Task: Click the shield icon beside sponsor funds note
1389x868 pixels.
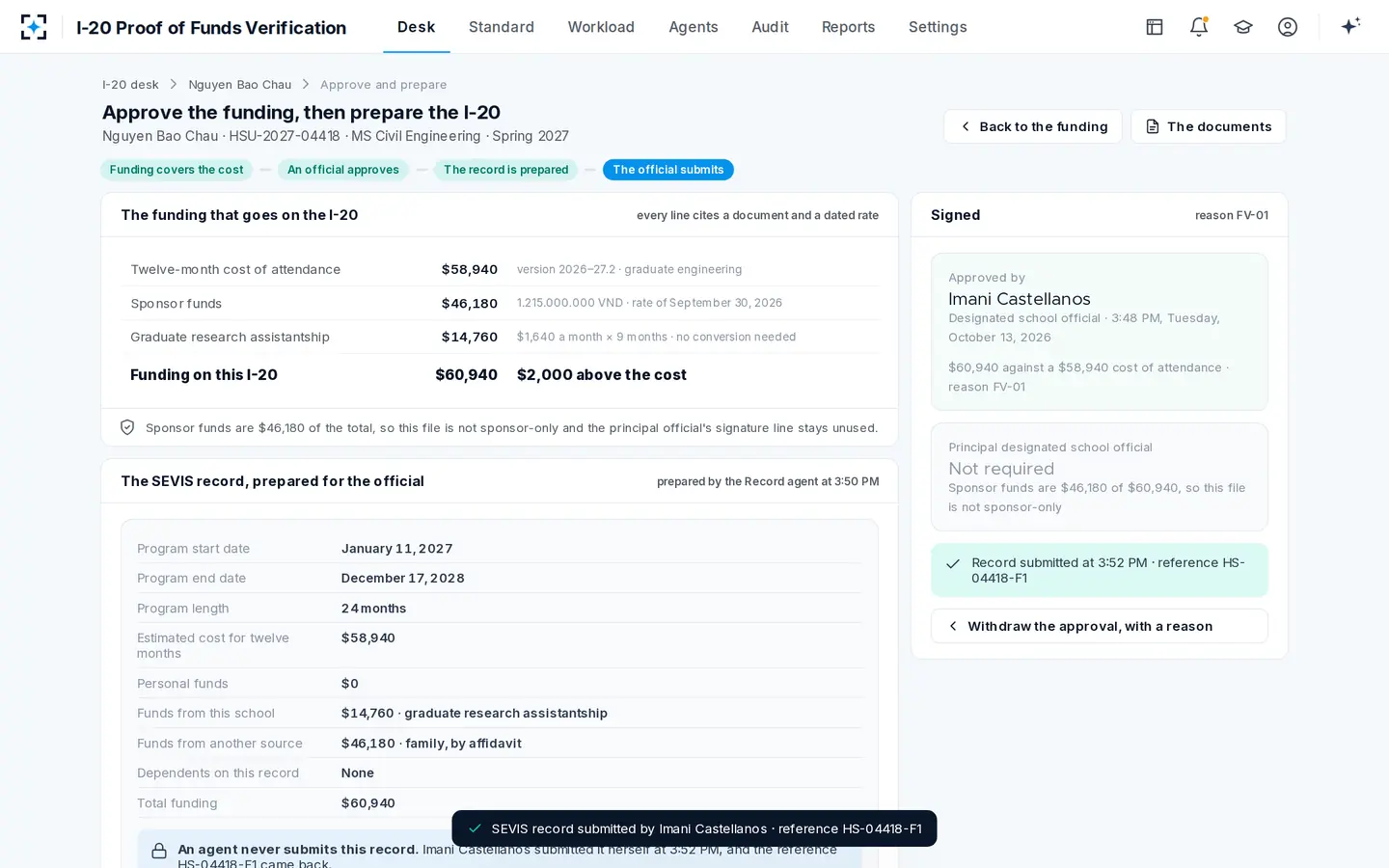Action: [127, 427]
